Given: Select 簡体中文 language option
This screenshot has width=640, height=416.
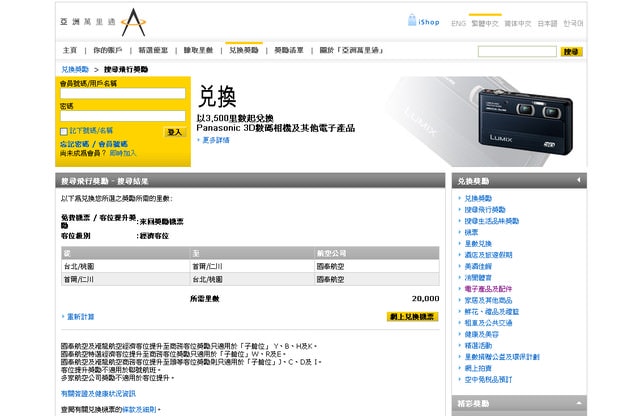Looking at the screenshot, I should [518, 24].
